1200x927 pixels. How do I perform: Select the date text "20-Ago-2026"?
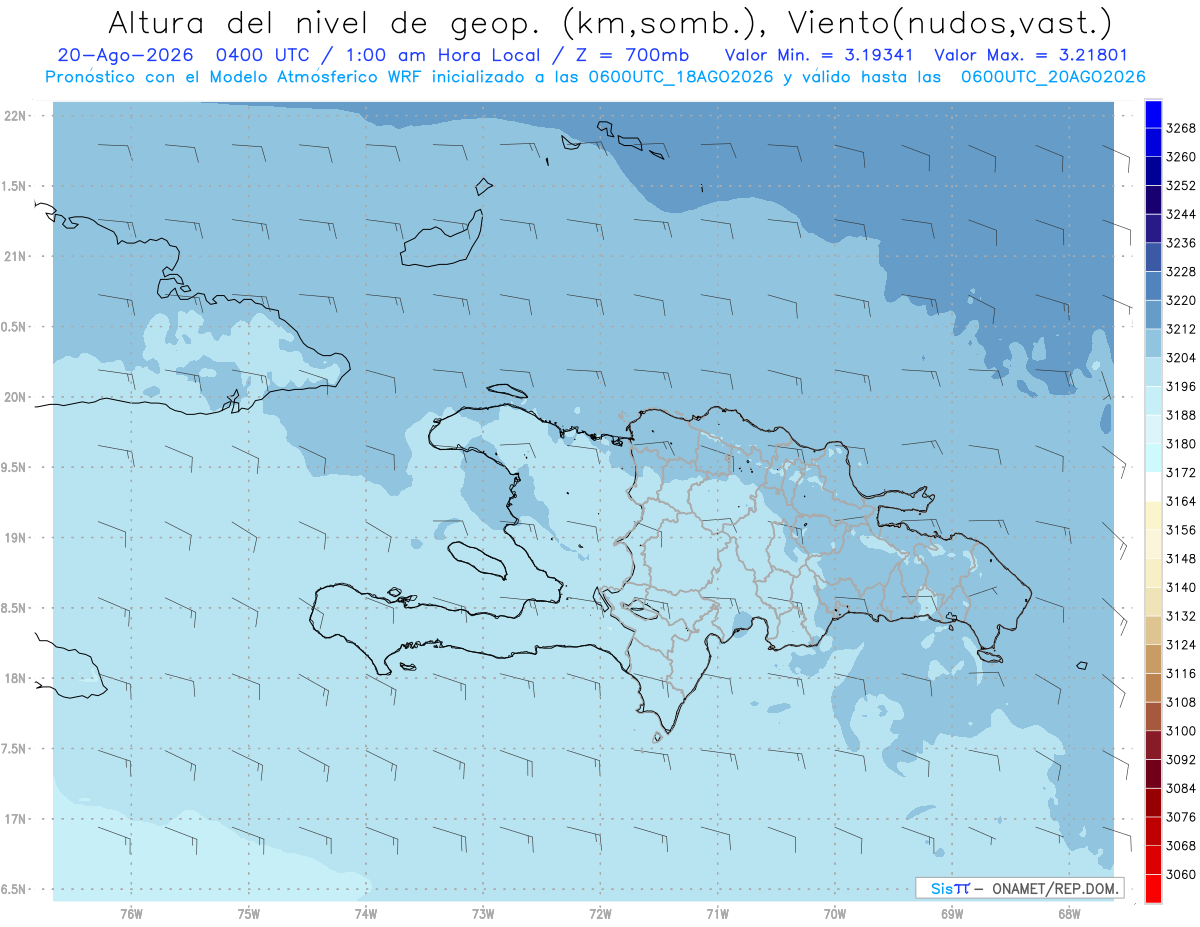click(124, 55)
